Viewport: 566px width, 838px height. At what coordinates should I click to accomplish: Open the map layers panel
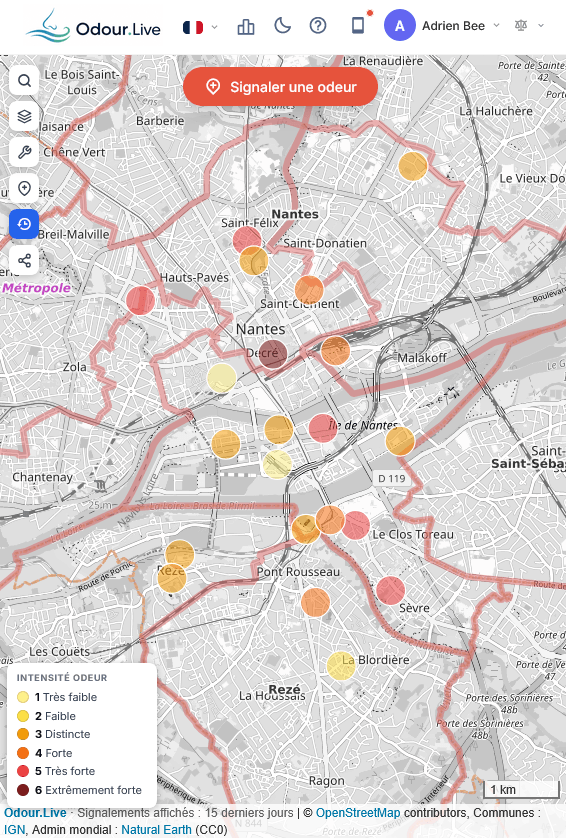click(x=24, y=117)
